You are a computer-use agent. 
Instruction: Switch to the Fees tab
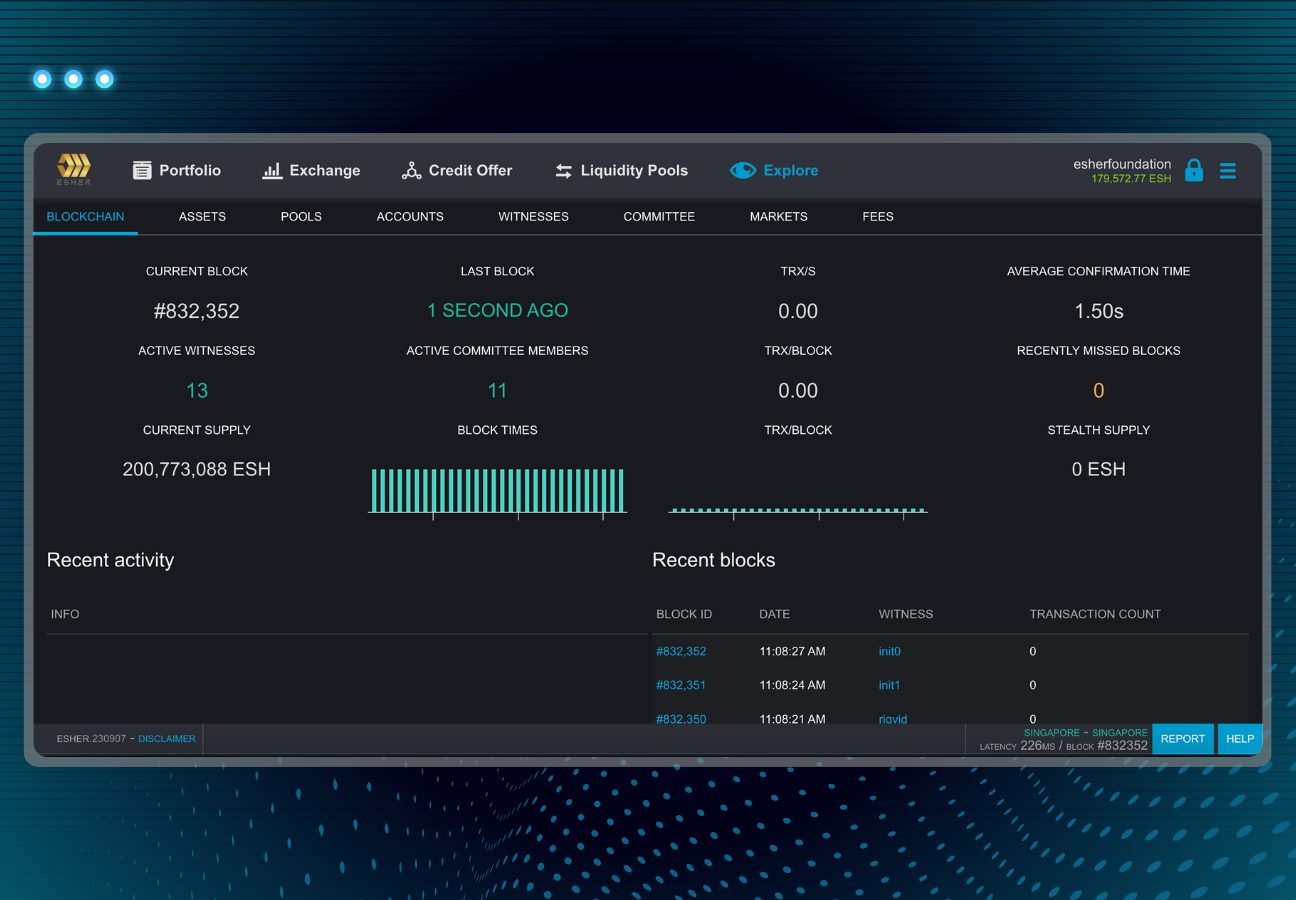click(878, 216)
